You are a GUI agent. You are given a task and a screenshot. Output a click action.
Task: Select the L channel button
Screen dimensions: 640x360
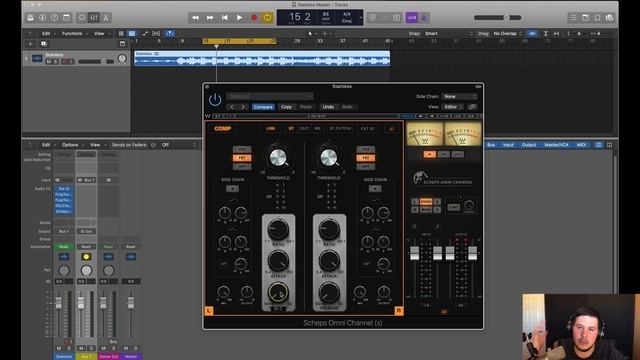coord(209,311)
